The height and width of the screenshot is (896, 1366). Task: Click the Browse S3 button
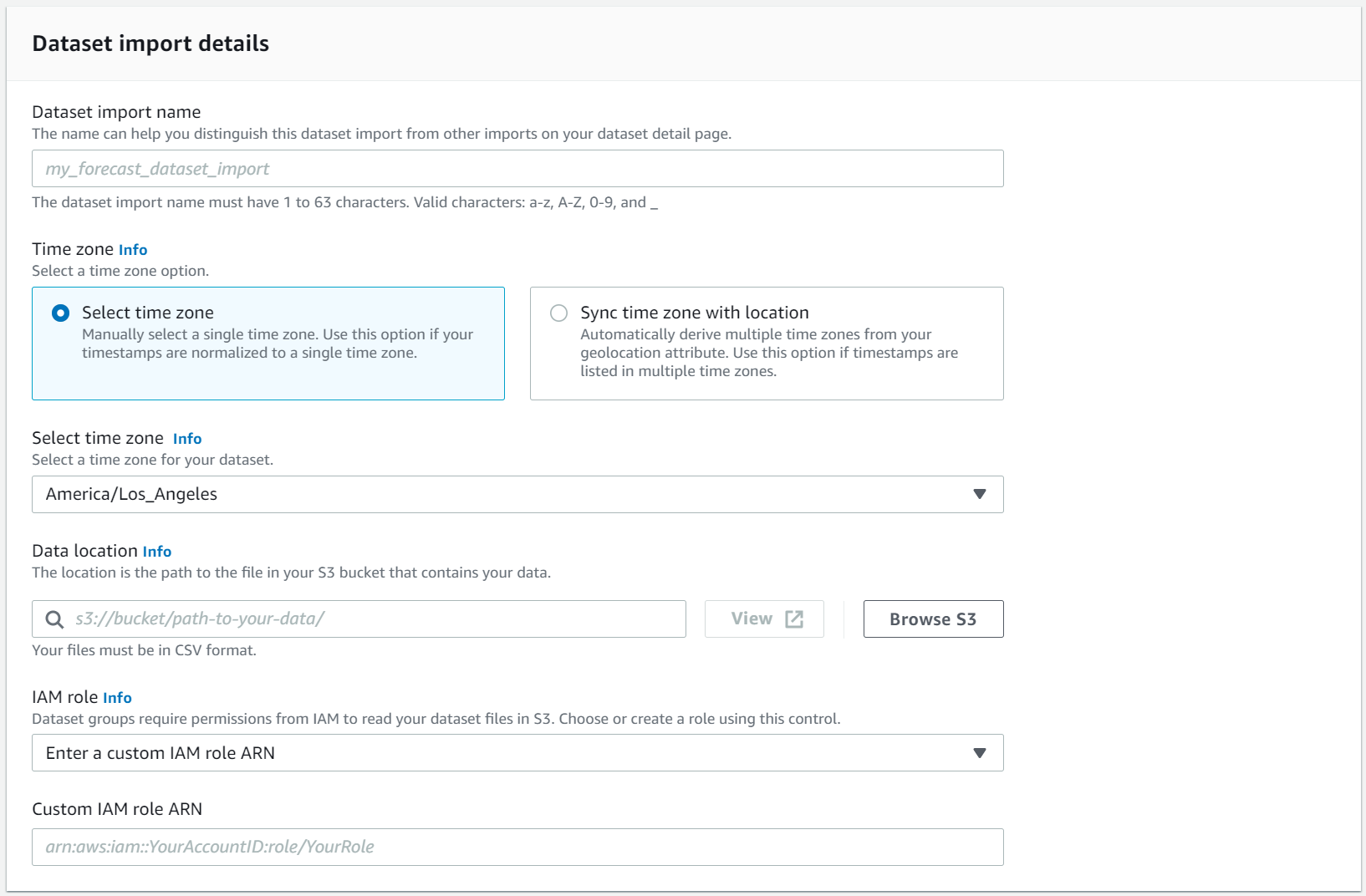click(933, 619)
